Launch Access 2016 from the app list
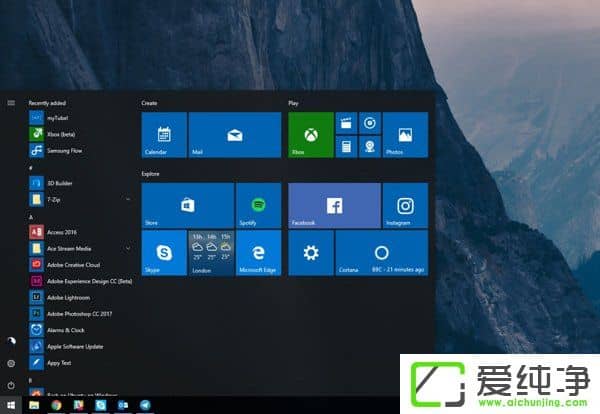 pyautogui.click(x=80, y=232)
